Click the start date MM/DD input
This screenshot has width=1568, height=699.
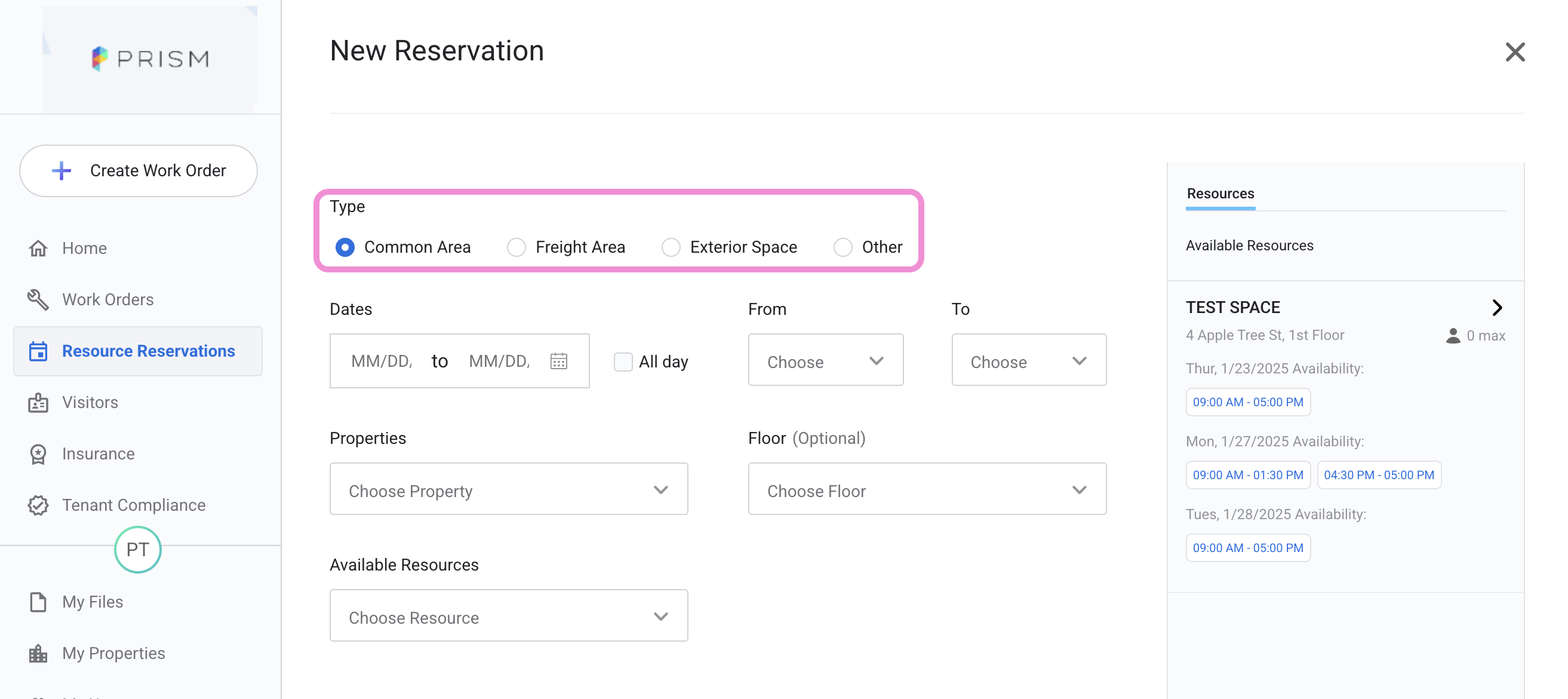coord(382,361)
